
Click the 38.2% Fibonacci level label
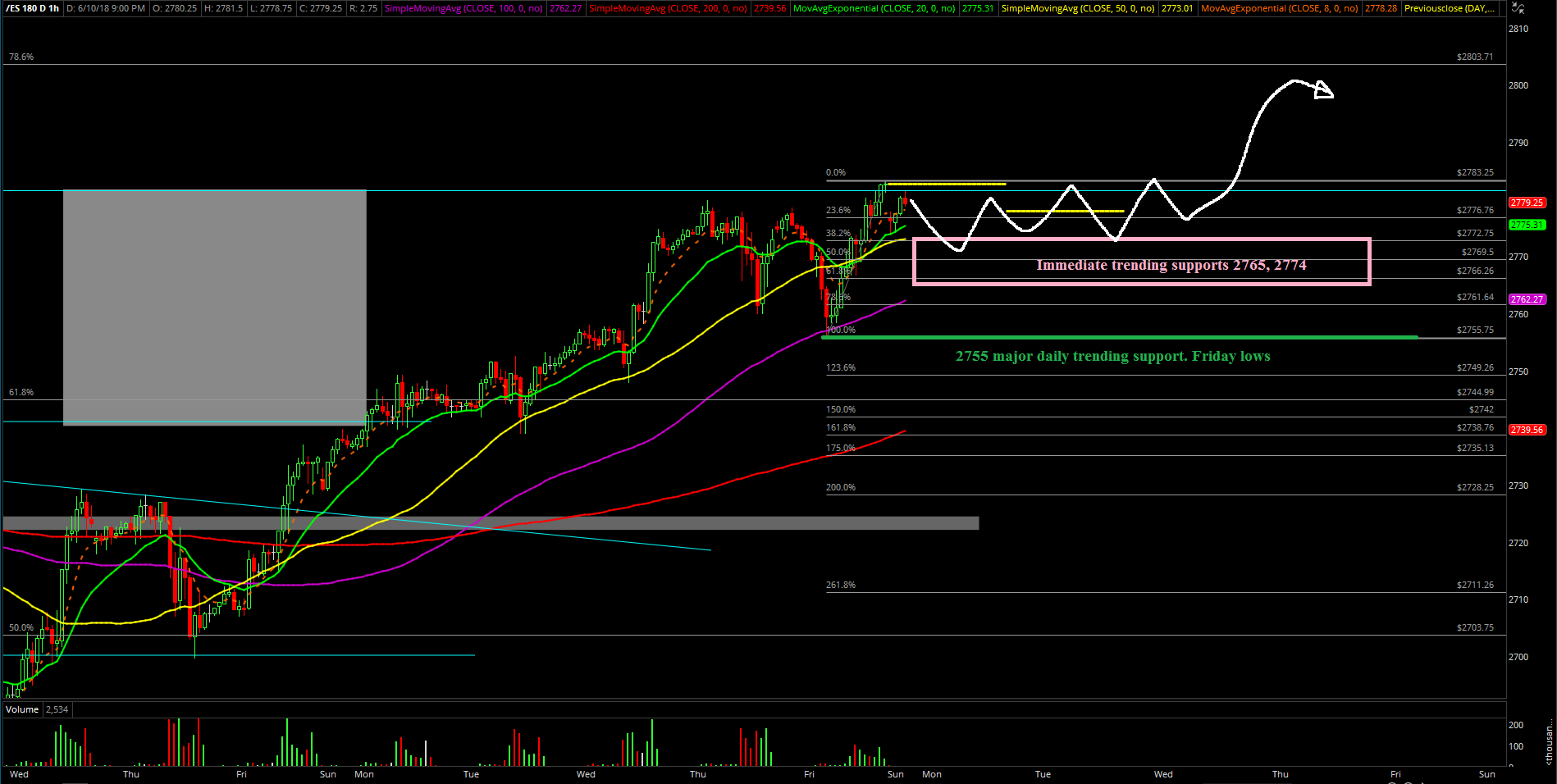(838, 233)
